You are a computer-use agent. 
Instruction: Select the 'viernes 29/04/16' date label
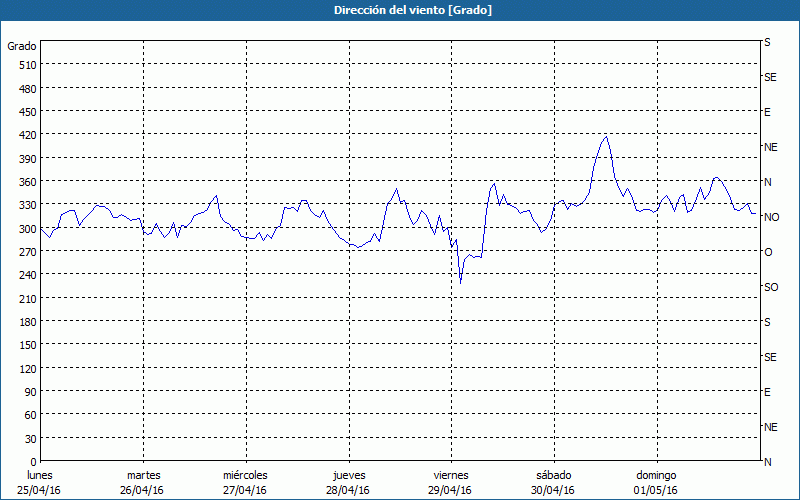450,482
